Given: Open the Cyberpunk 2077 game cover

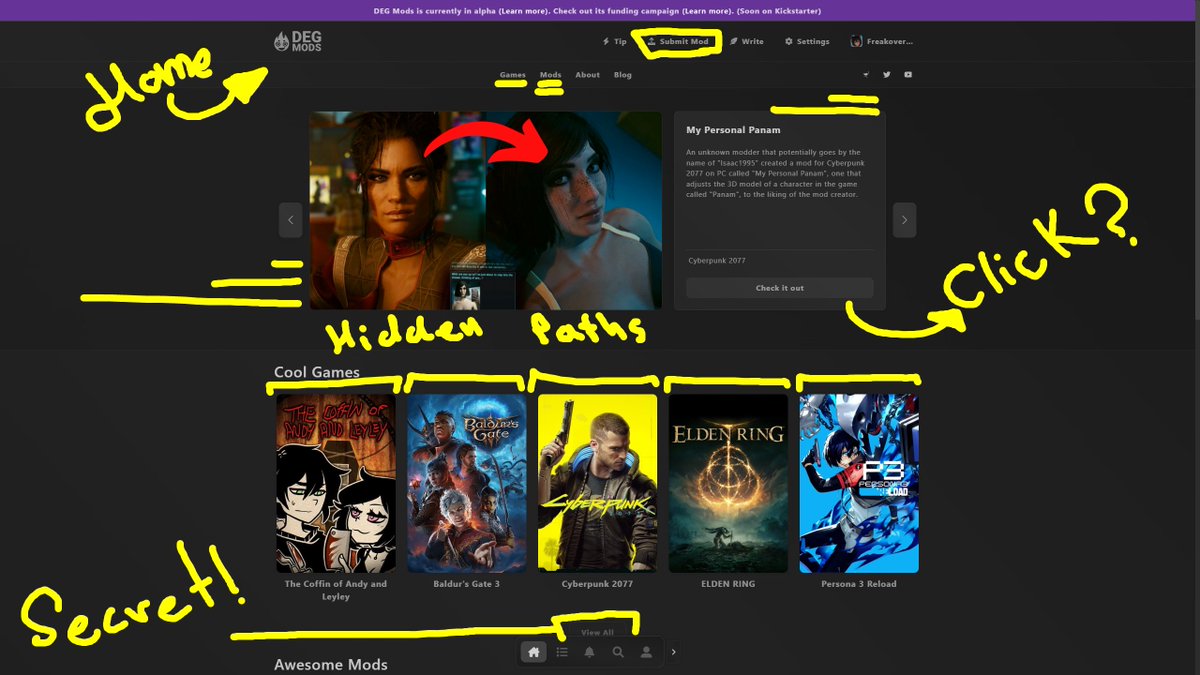Looking at the screenshot, I should point(597,483).
